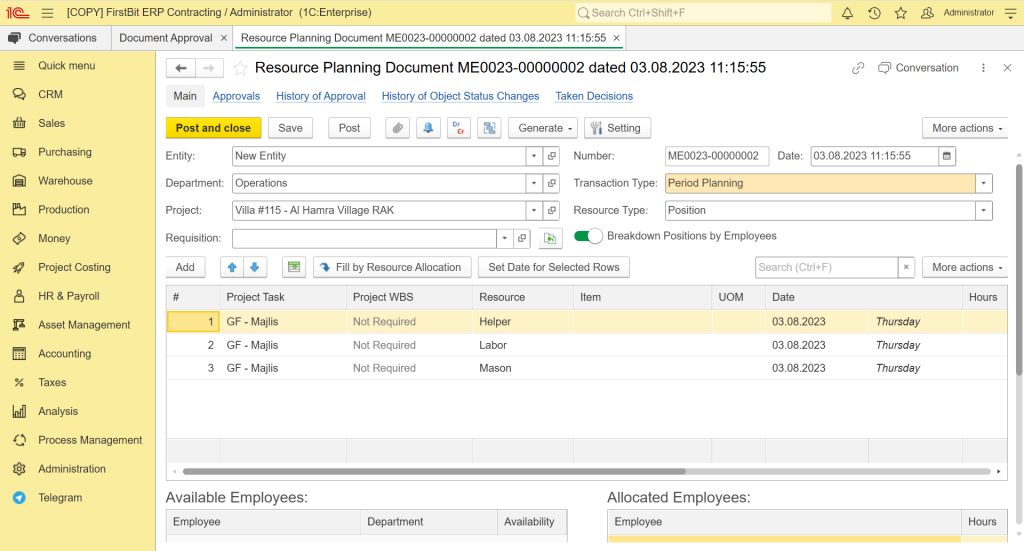Select the Labor resource cell
The image size is (1024, 551).
click(522, 345)
